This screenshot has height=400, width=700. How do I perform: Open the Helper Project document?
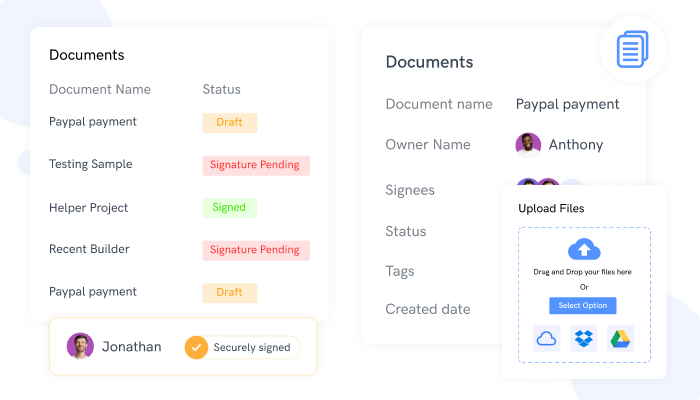pos(89,208)
